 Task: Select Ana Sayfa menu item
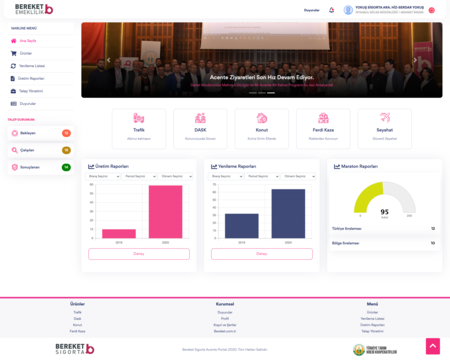pyautogui.click(x=41, y=41)
